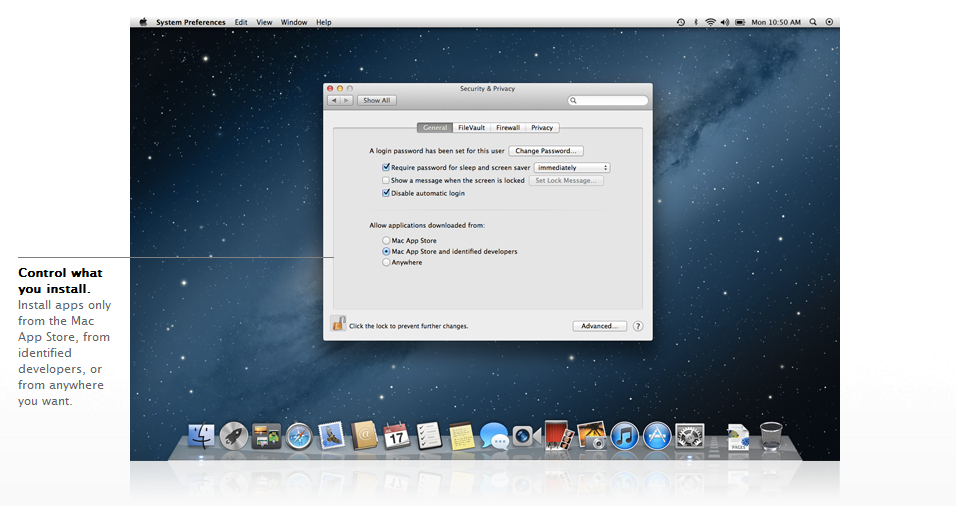Open the Wi-Fi status menu

[710, 22]
